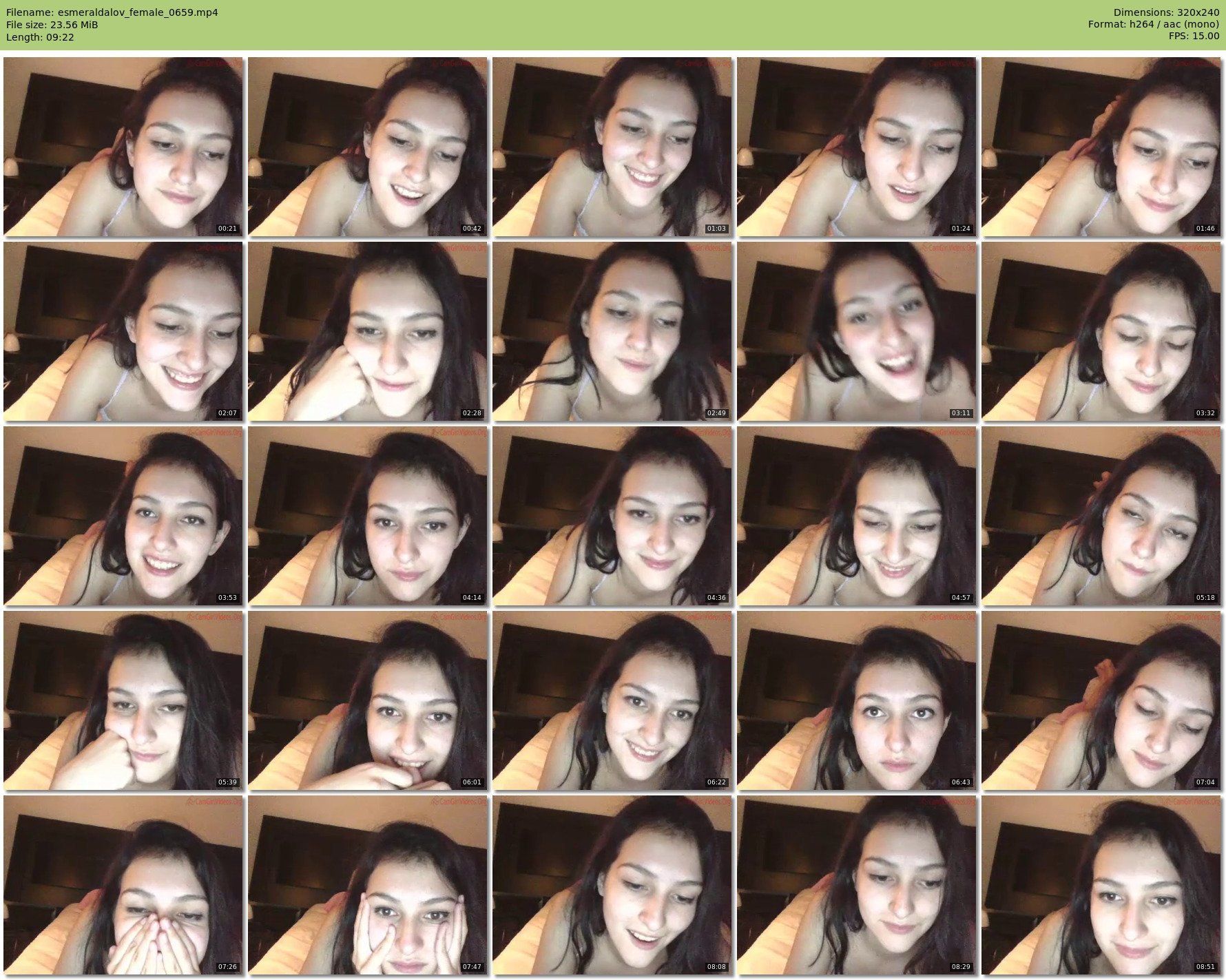Click the 'FPS: 15.00' text
Viewport: 1226px width, 980px height.
(x=1194, y=37)
